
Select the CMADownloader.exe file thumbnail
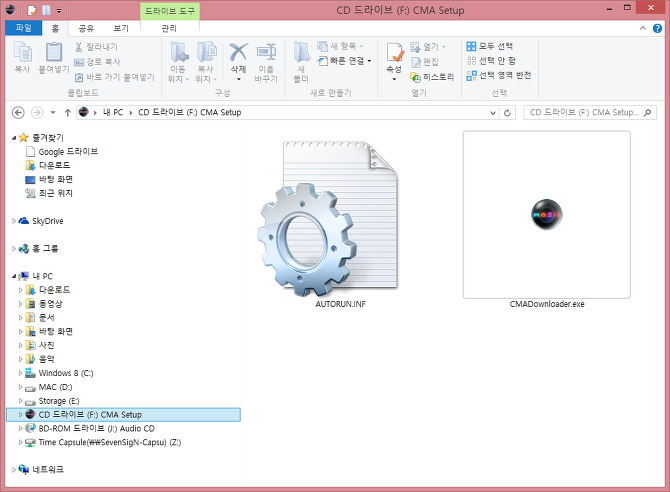point(547,215)
